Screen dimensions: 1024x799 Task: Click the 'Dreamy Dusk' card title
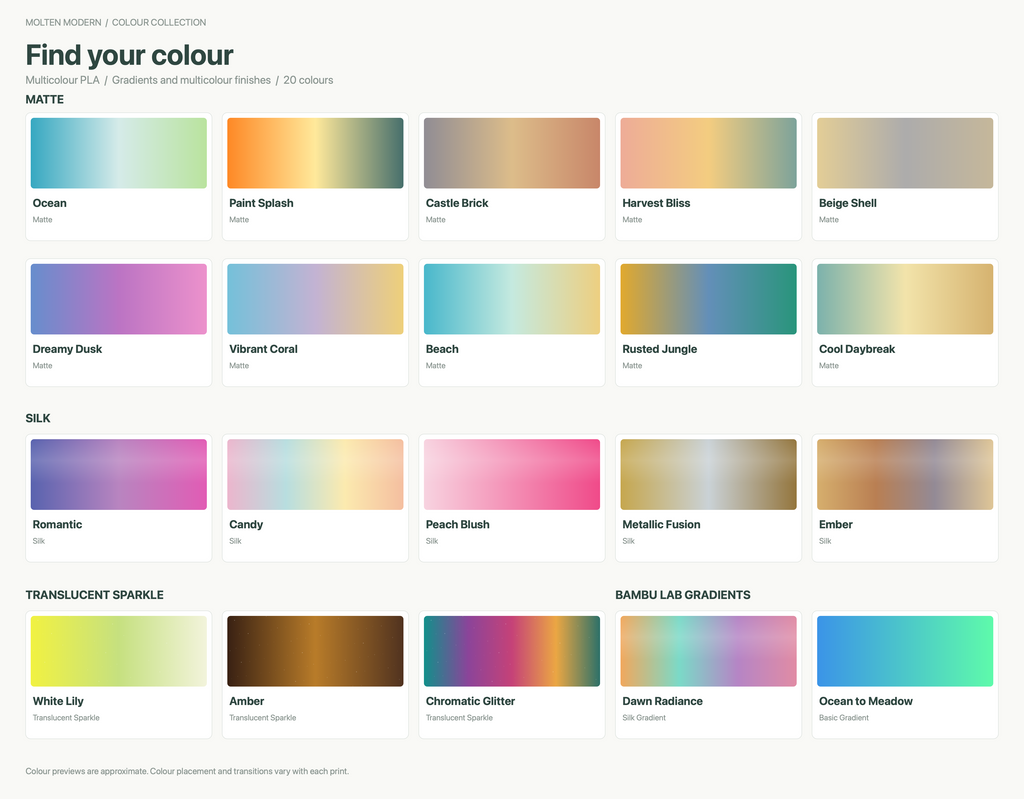click(67, 350)
